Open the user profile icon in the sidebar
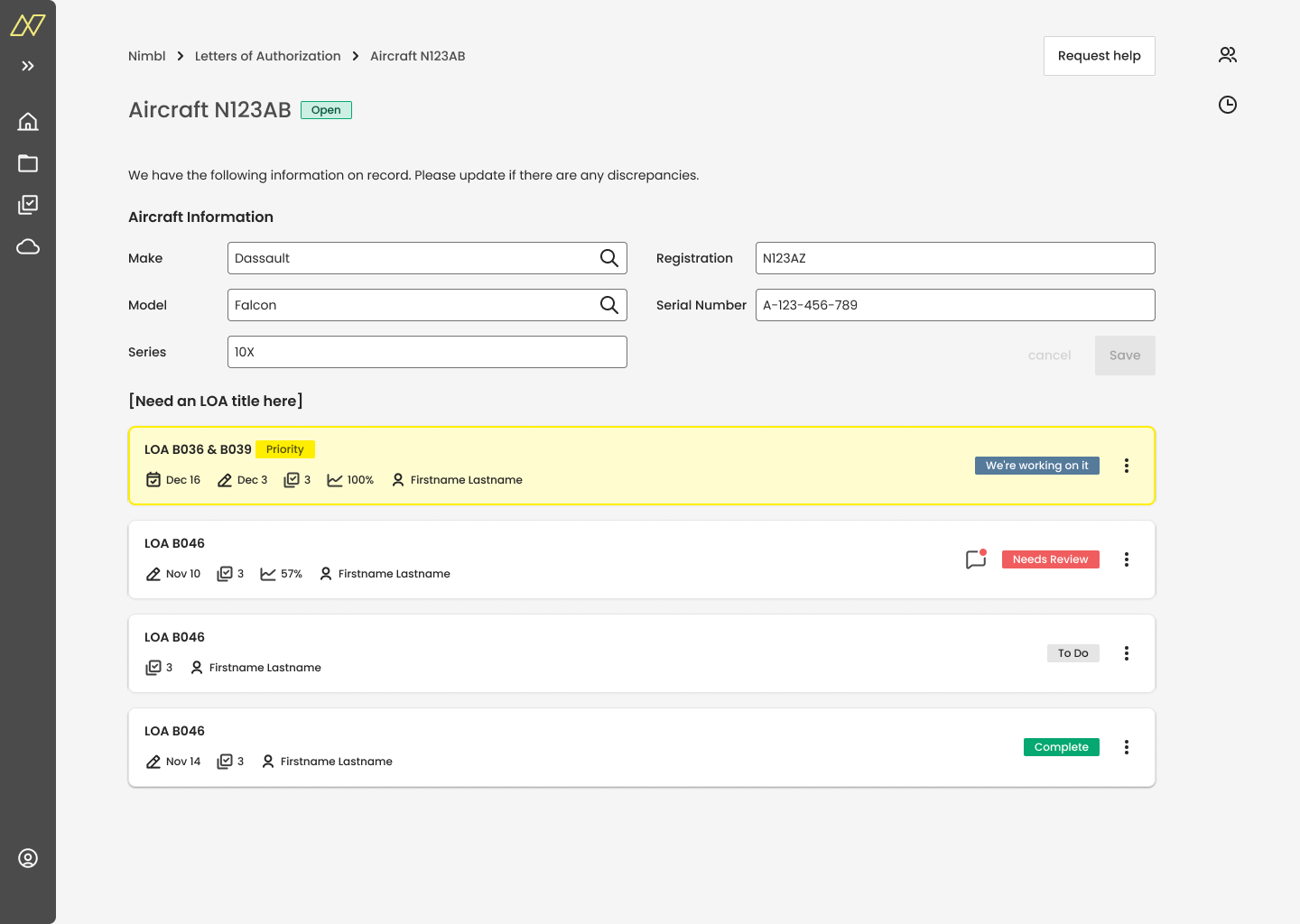The width and height of the screenshot is (1300, 924). pos(28,858)
